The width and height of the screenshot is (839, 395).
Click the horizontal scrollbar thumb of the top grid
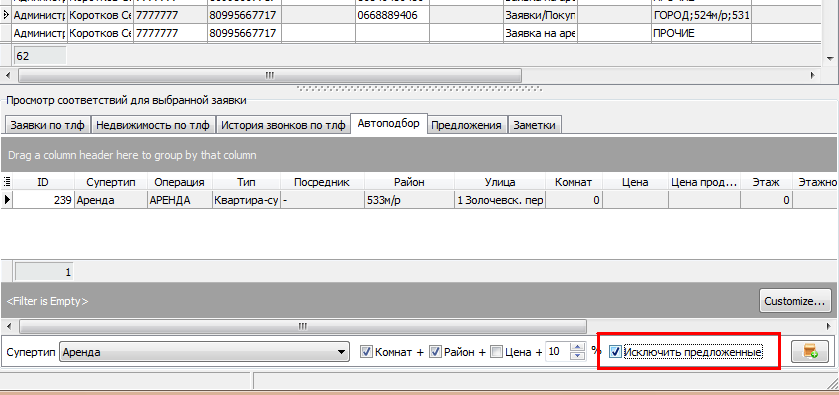(x=270, y=75)
